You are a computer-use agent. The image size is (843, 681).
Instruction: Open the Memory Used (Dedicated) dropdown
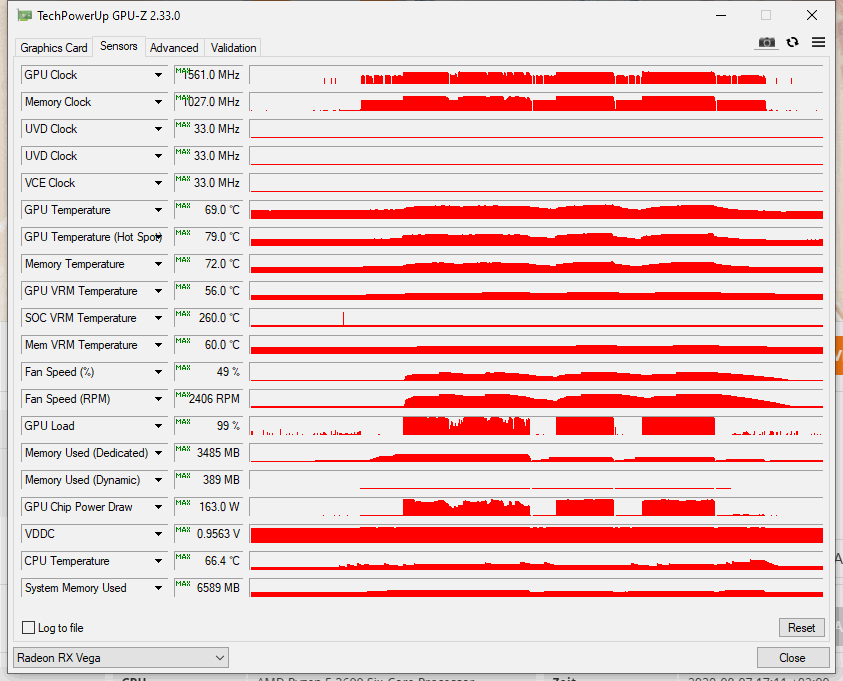click(159, 453)
